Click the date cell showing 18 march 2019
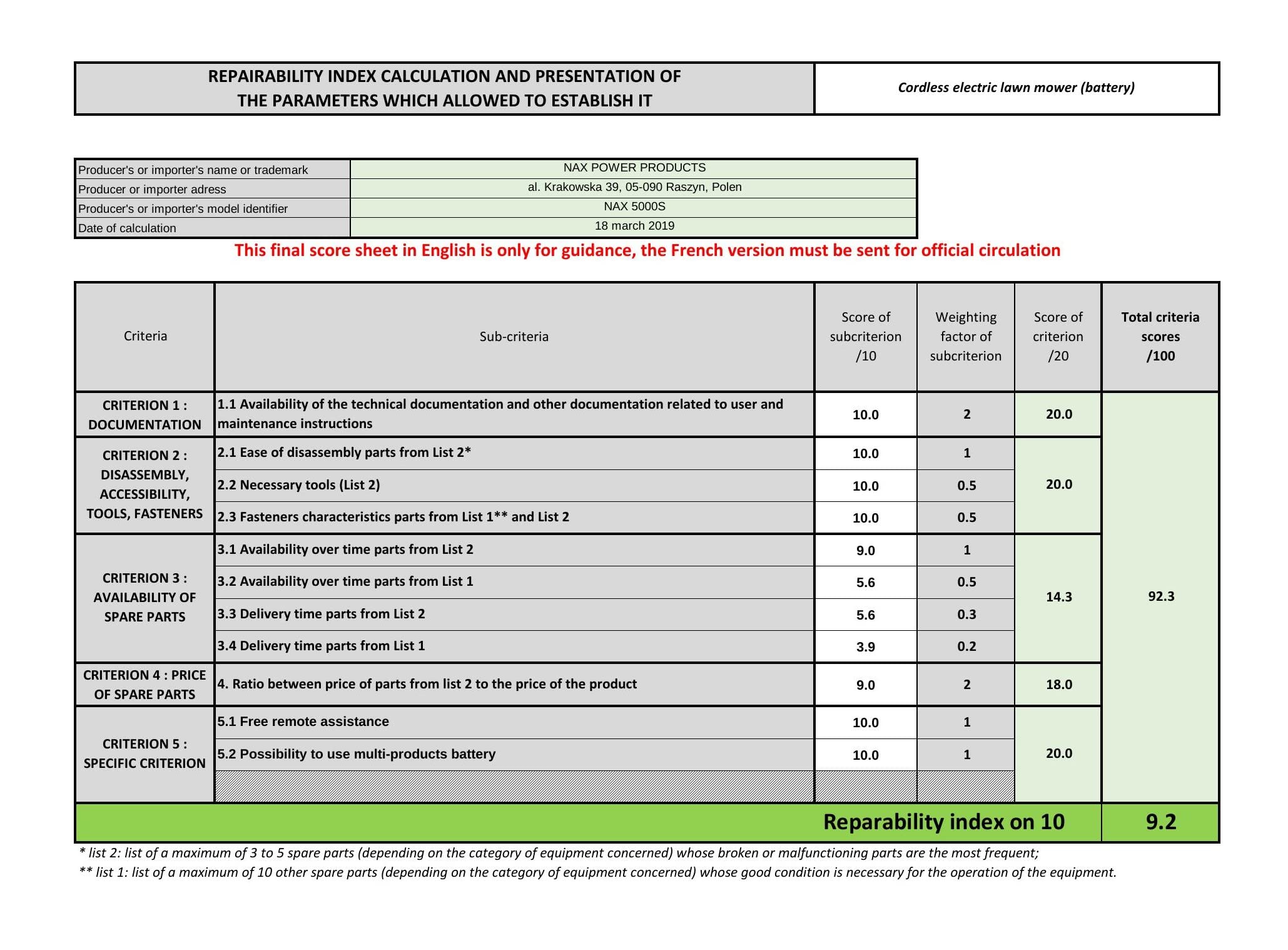Viewport: 1288px width, 950px height. [633, 226]
